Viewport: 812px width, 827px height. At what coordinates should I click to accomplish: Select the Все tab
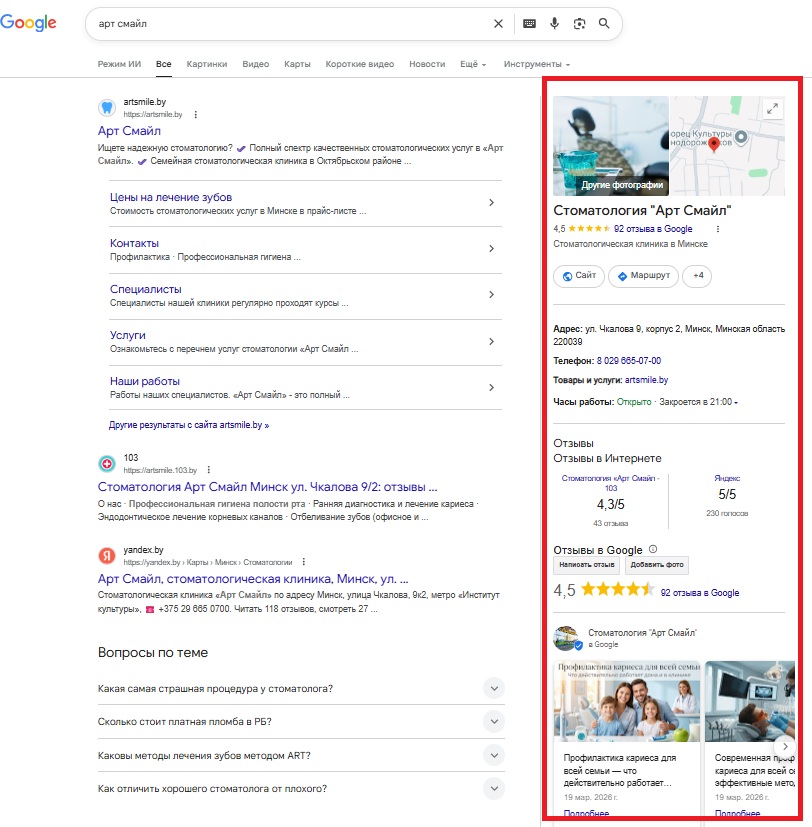[163, 64]
